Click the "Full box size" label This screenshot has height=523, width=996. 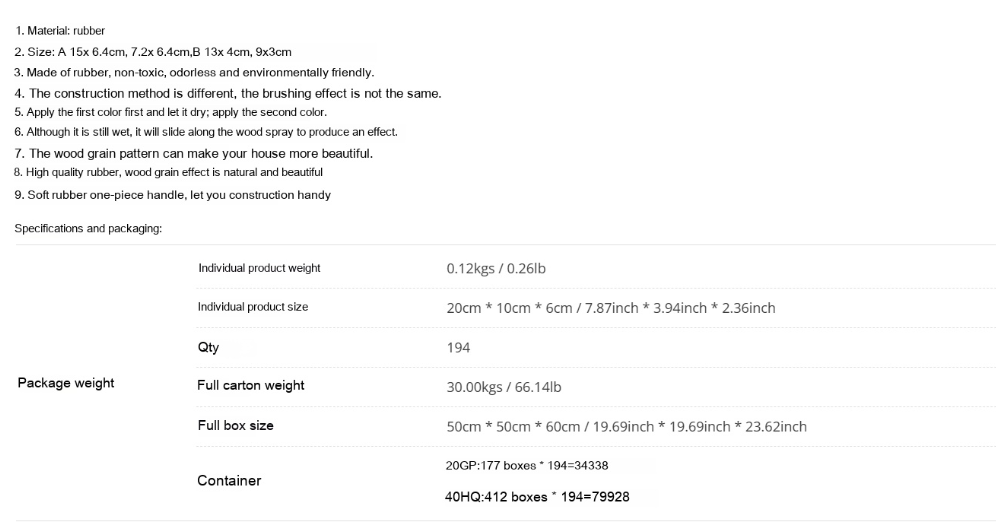[x=235, y=425]
